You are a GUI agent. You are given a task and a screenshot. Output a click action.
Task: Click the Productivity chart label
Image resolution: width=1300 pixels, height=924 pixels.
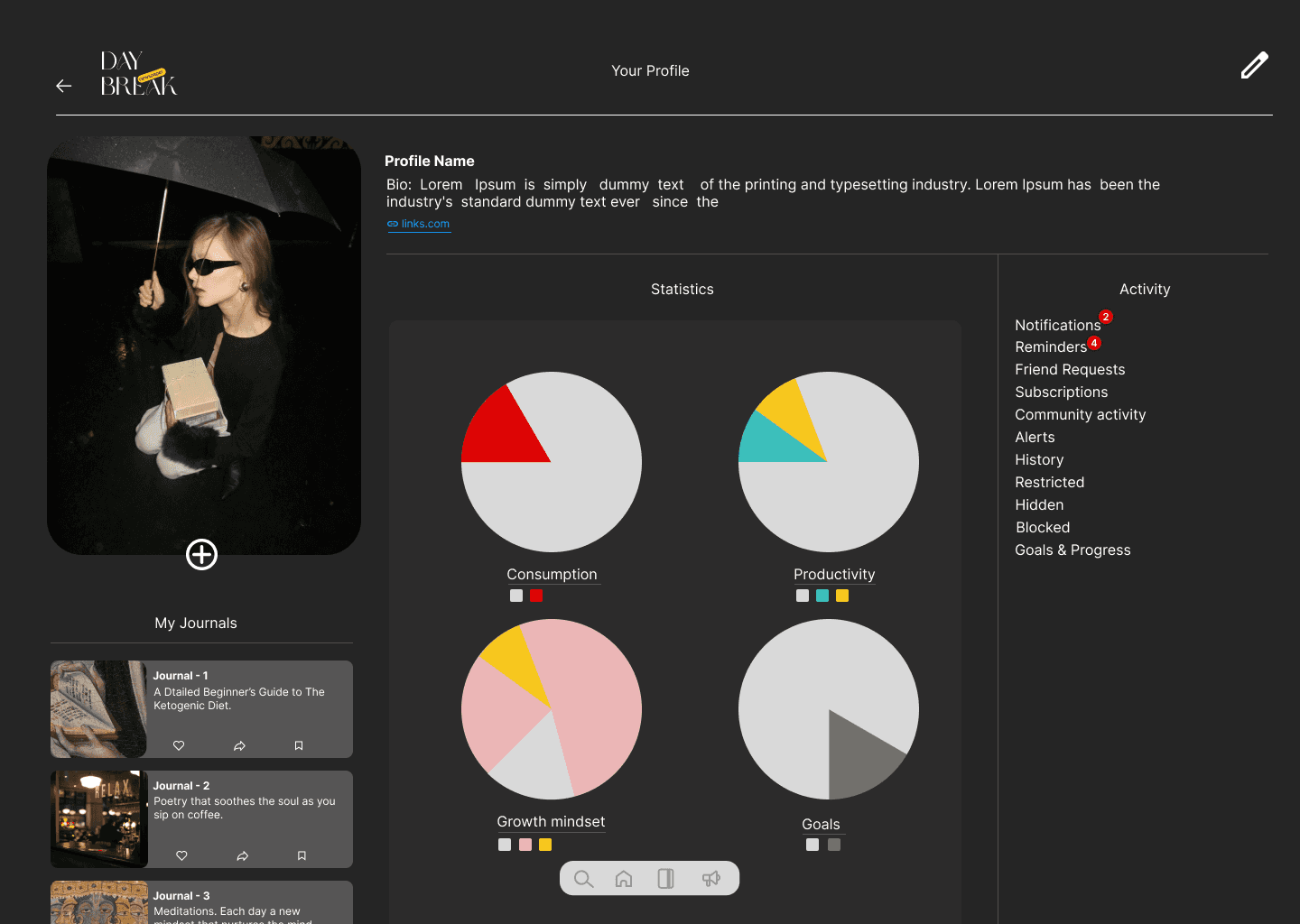click(x=834, y=574)
